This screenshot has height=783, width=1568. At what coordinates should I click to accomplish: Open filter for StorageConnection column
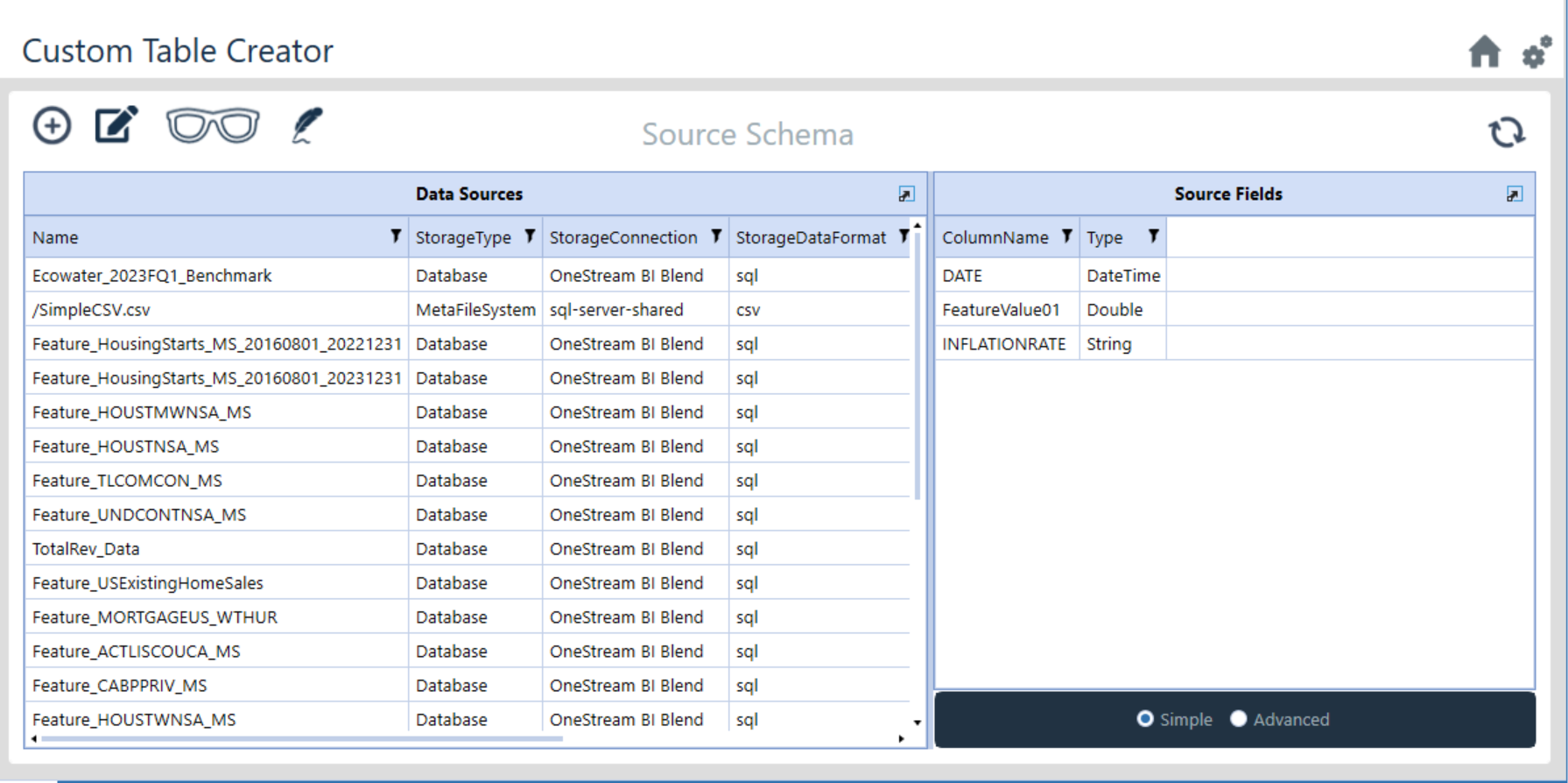click(716, 236)
